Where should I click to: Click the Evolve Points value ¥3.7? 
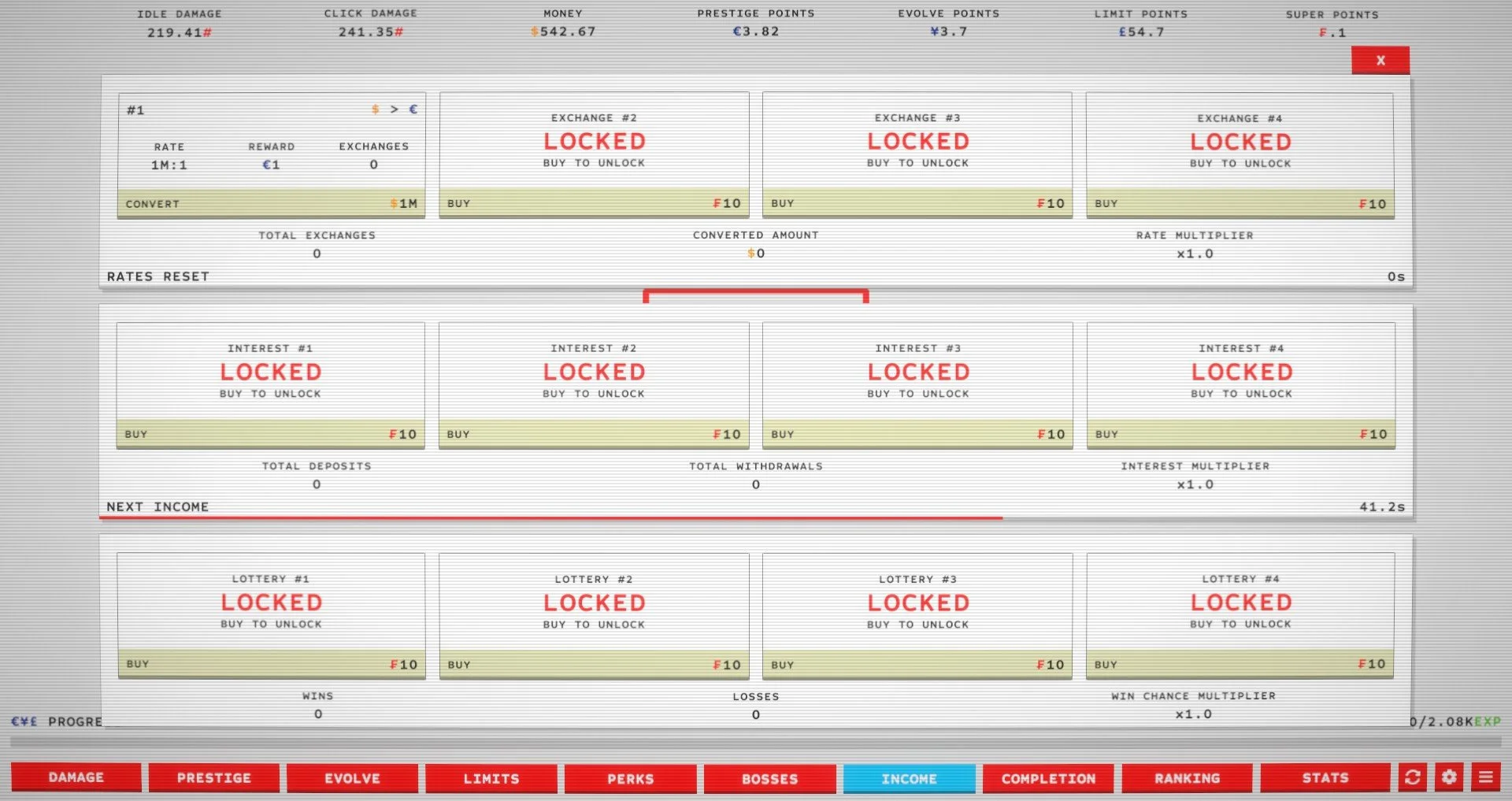949,32
